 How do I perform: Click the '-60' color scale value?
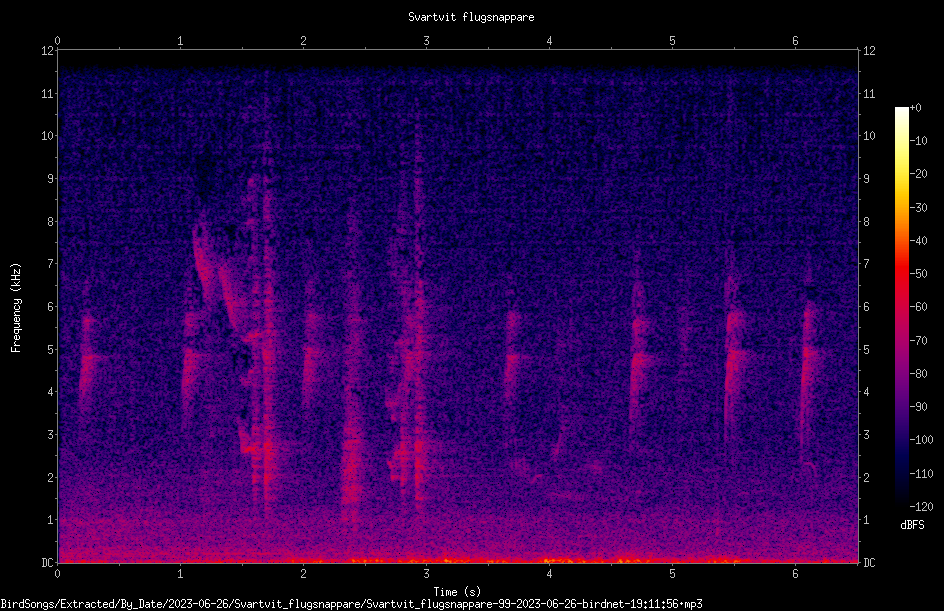918,307
